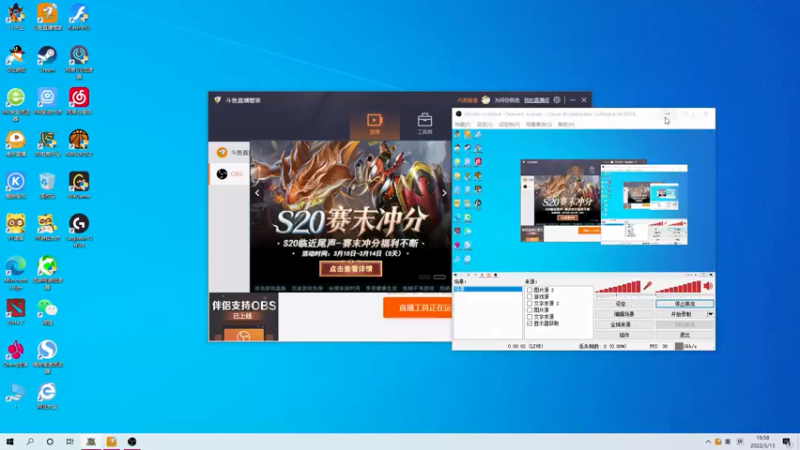Open the notification center icon

[x=787, y=442]
